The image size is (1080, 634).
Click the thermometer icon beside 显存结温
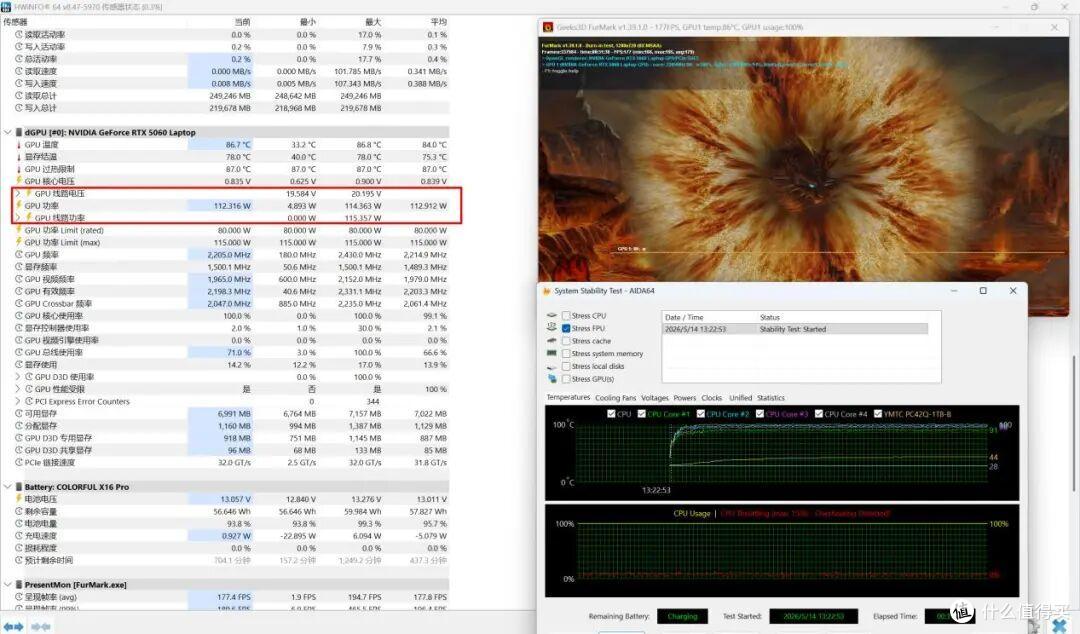pyautogui.click(x=19, y=157)
